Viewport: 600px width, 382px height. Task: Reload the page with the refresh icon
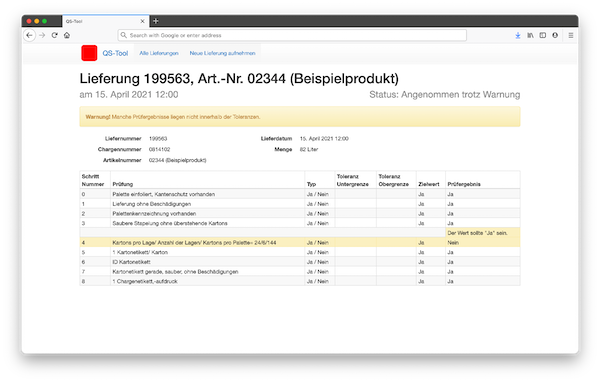54,35
